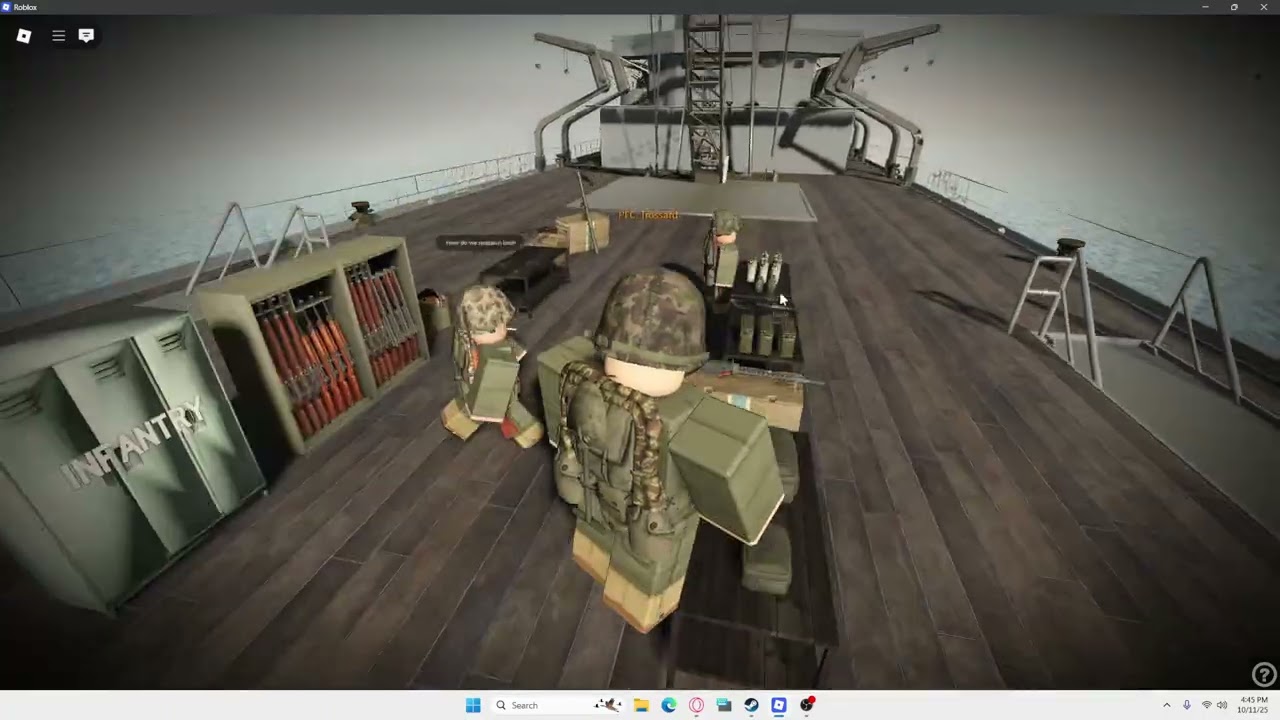Image resolution: width=1280 pixels, height=720 pixels.
Task: Open the Roblox menu logo button
Action: [x=24, y=36]
